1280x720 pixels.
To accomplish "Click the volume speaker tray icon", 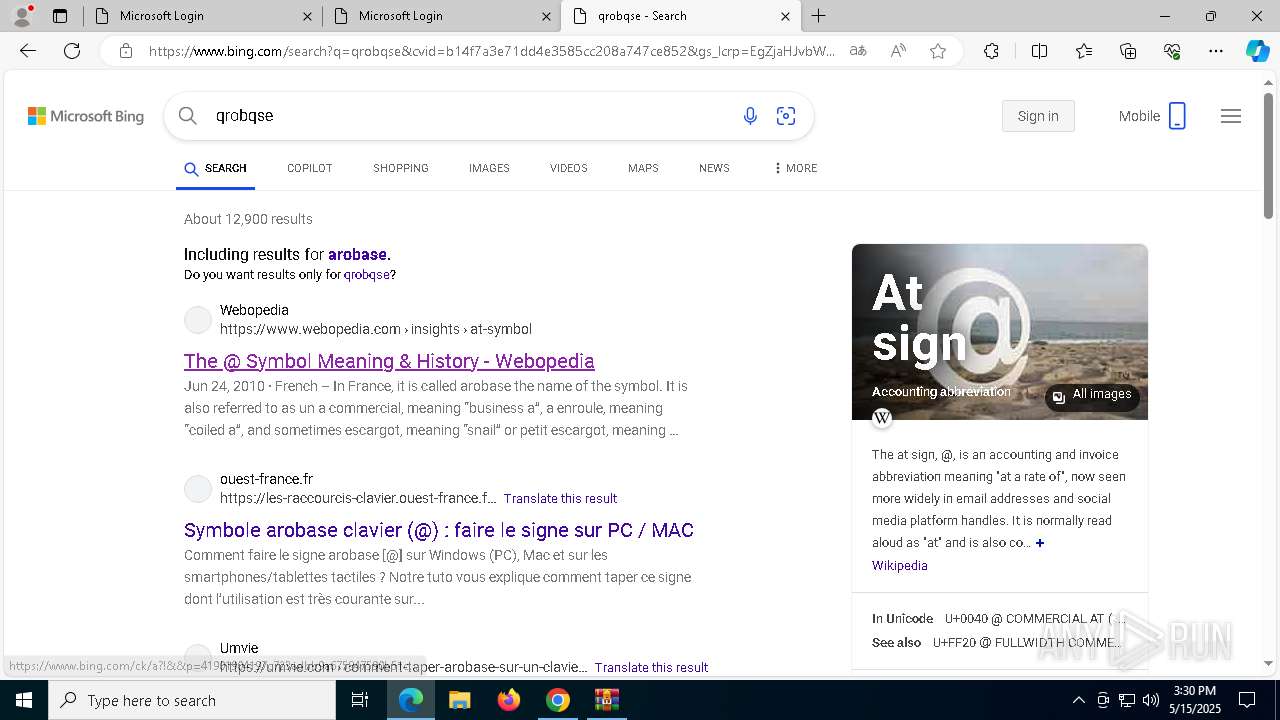I will [1151, 700].
